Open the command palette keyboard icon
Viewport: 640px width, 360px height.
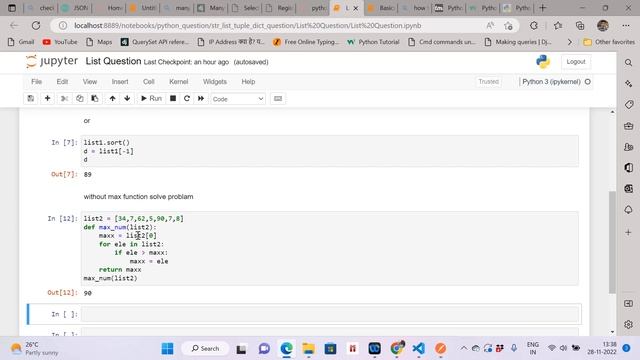point(278,98)
